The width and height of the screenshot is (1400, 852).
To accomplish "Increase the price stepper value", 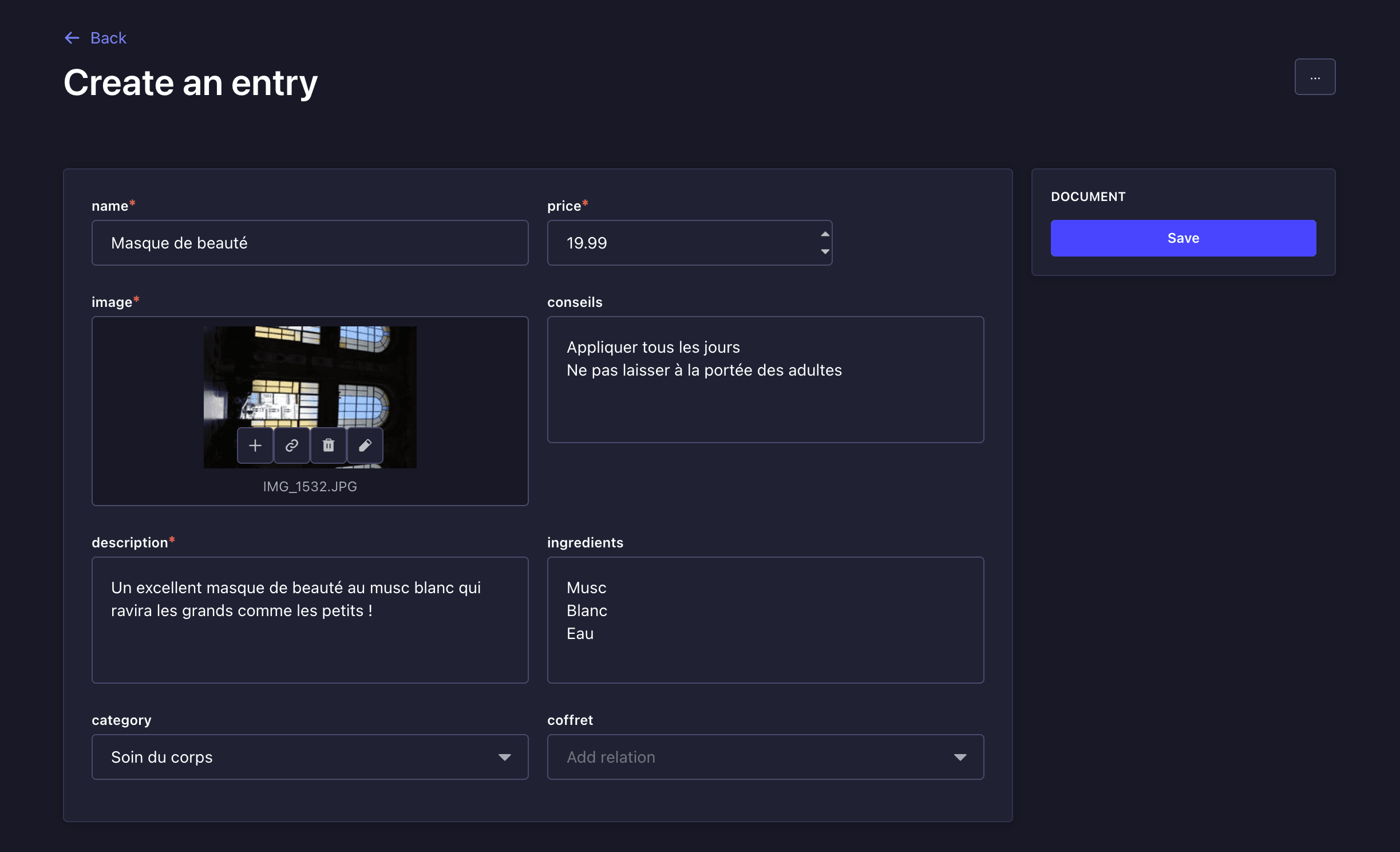I will click(x=825, y=234).
